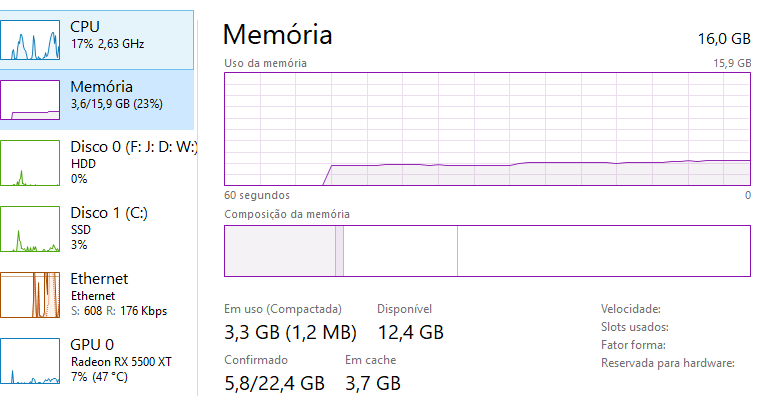Click the in-use segment of memory composition
Image resolution: width=760 pixels, height=396 pixels.
click(280, 251)
